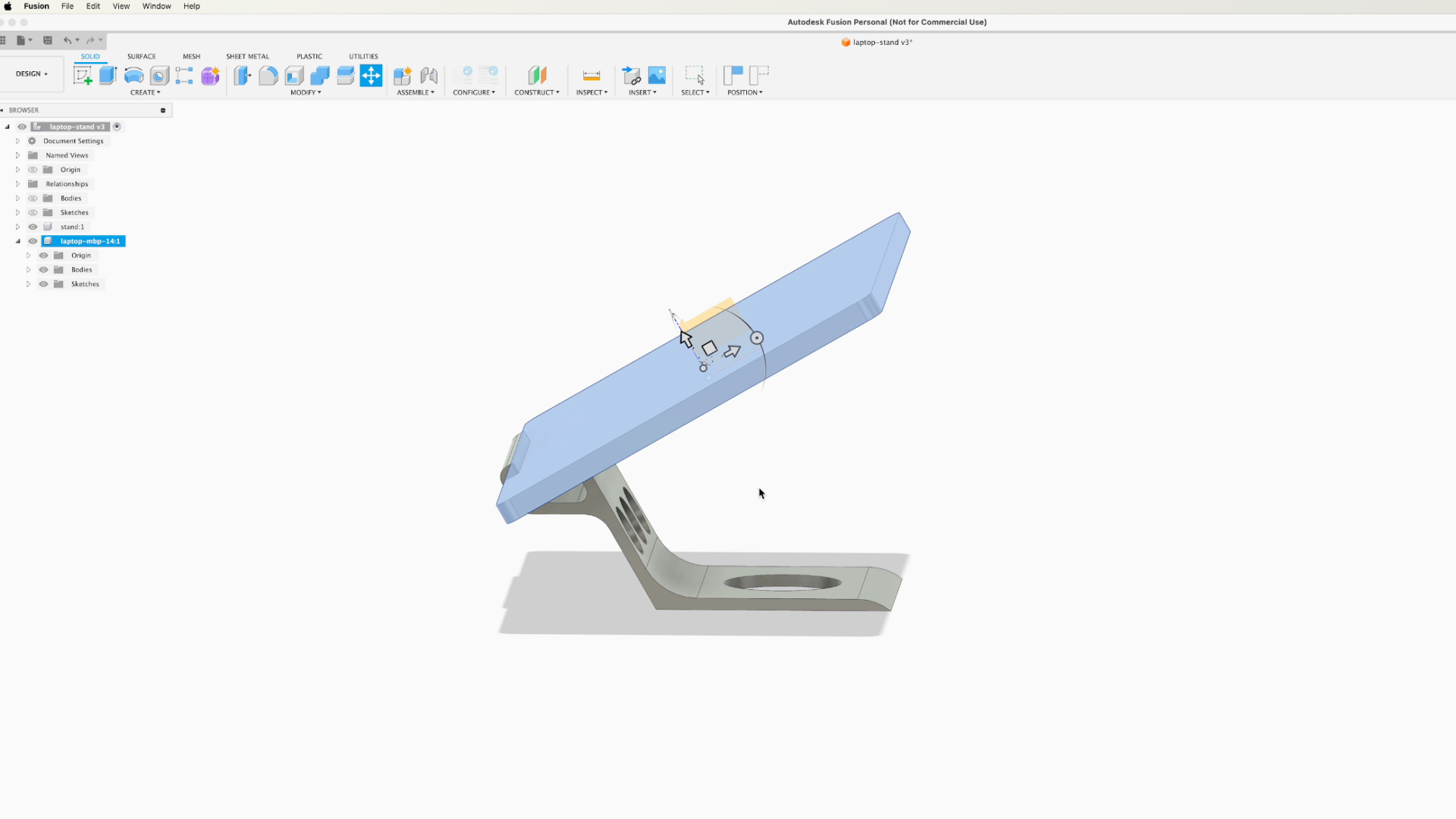1456x819 pixels.
Task: Toggle visibility of laptop-mbp-14:1 component
Action: 33,241
